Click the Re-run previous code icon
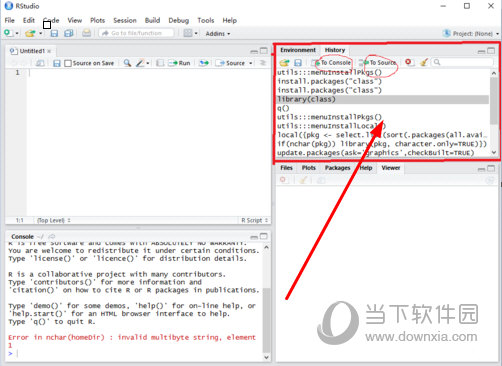502x366 pixels. pyautogui.click(x=204, y=63)
